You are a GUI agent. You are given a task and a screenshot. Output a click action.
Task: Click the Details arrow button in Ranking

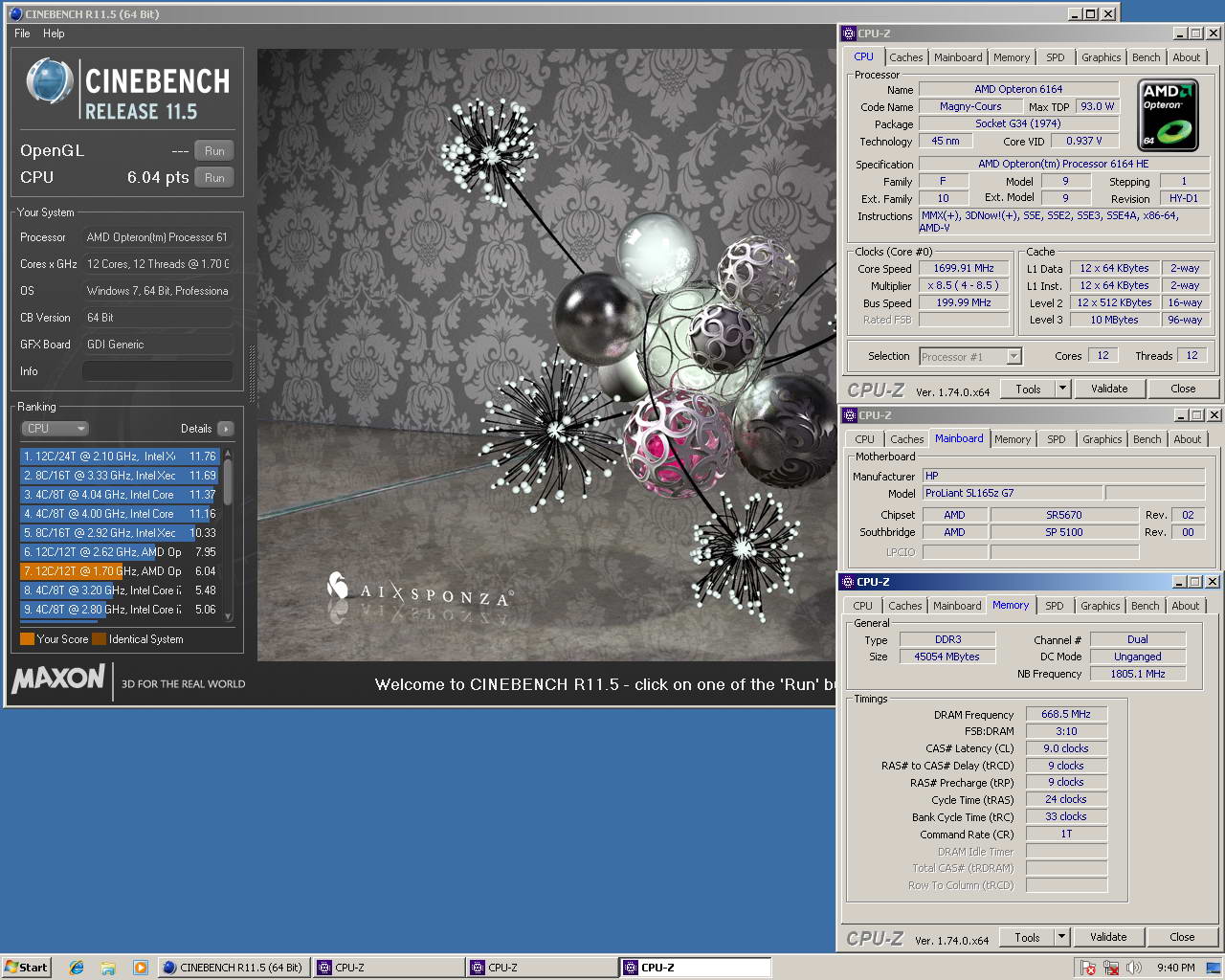point(225,429)
